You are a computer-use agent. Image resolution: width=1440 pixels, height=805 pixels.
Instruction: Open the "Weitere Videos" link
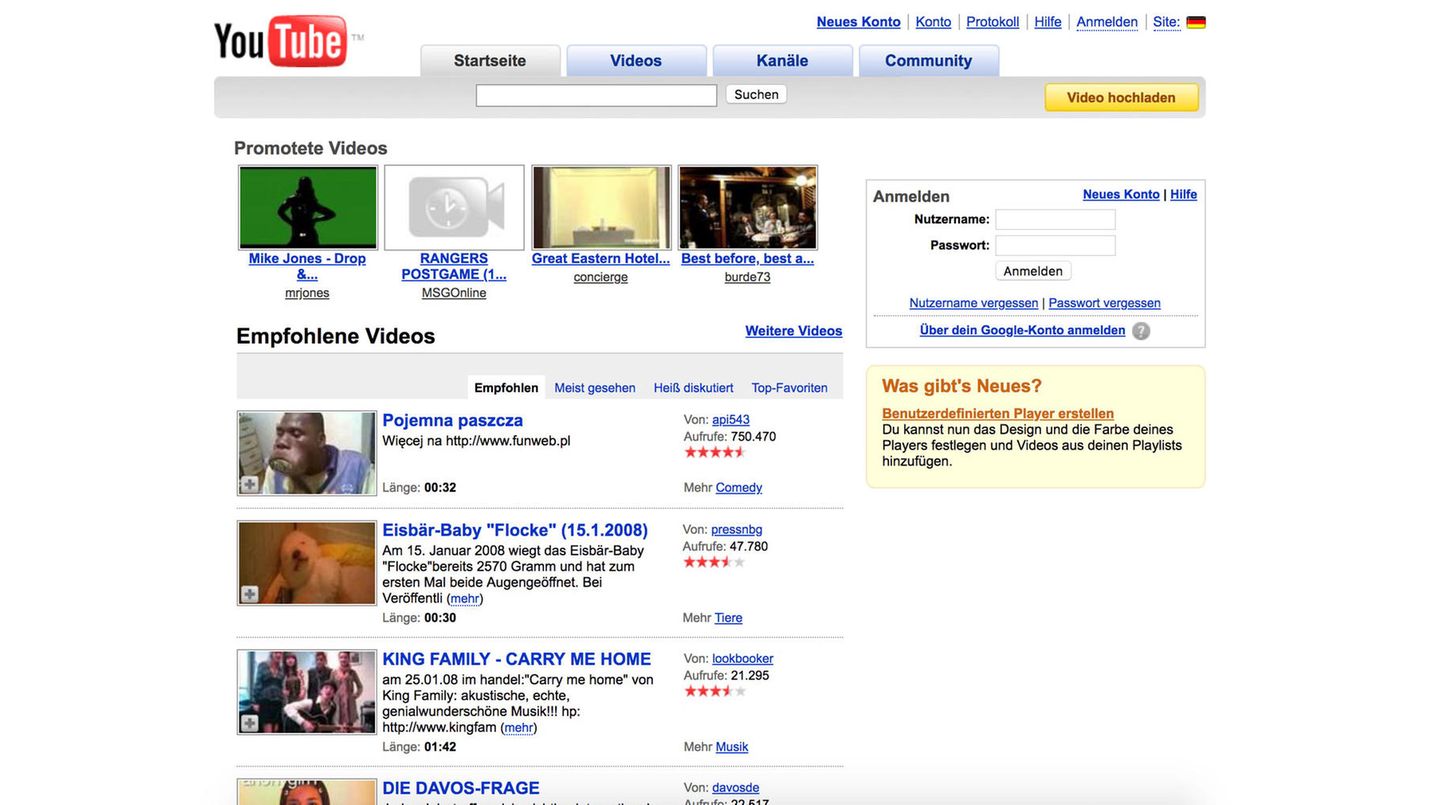coord(793,330)
